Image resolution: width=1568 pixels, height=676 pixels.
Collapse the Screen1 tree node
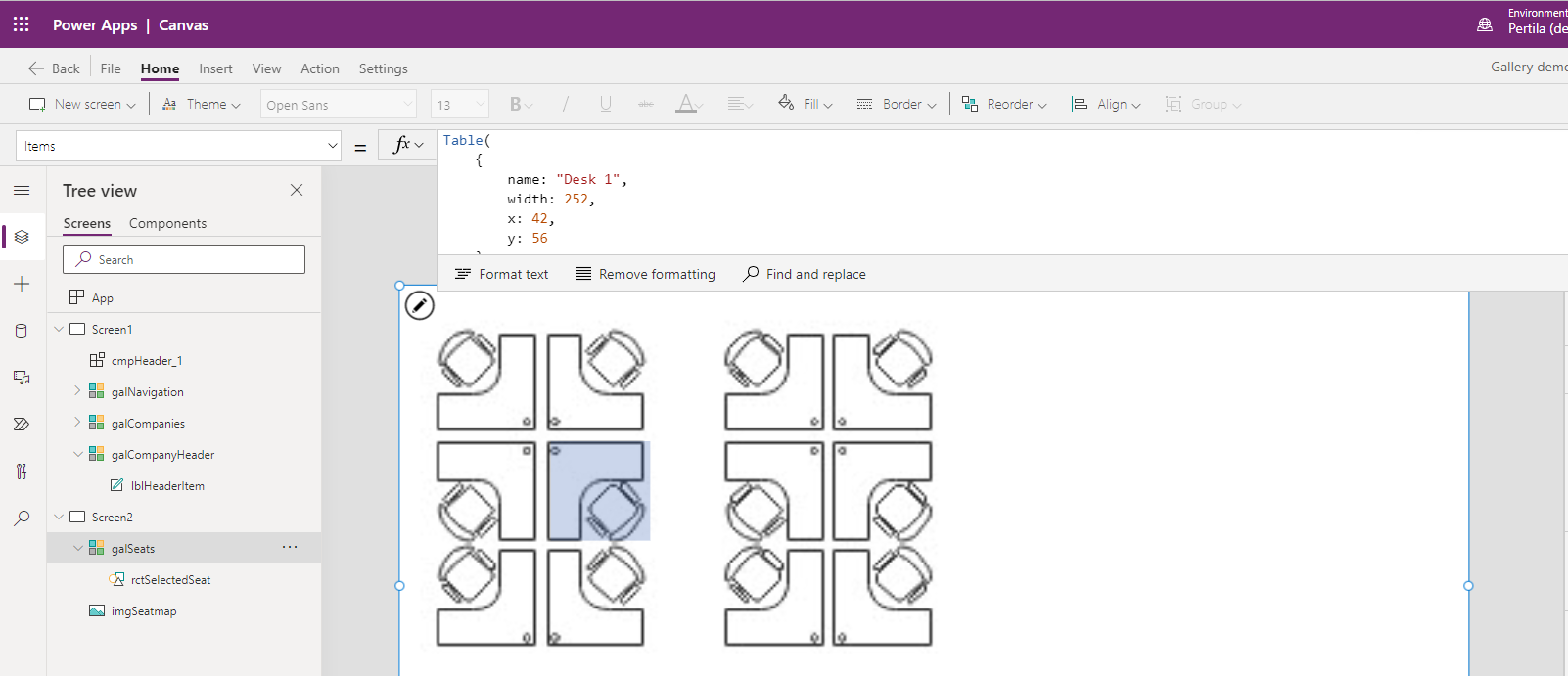(x=59, y=330)
